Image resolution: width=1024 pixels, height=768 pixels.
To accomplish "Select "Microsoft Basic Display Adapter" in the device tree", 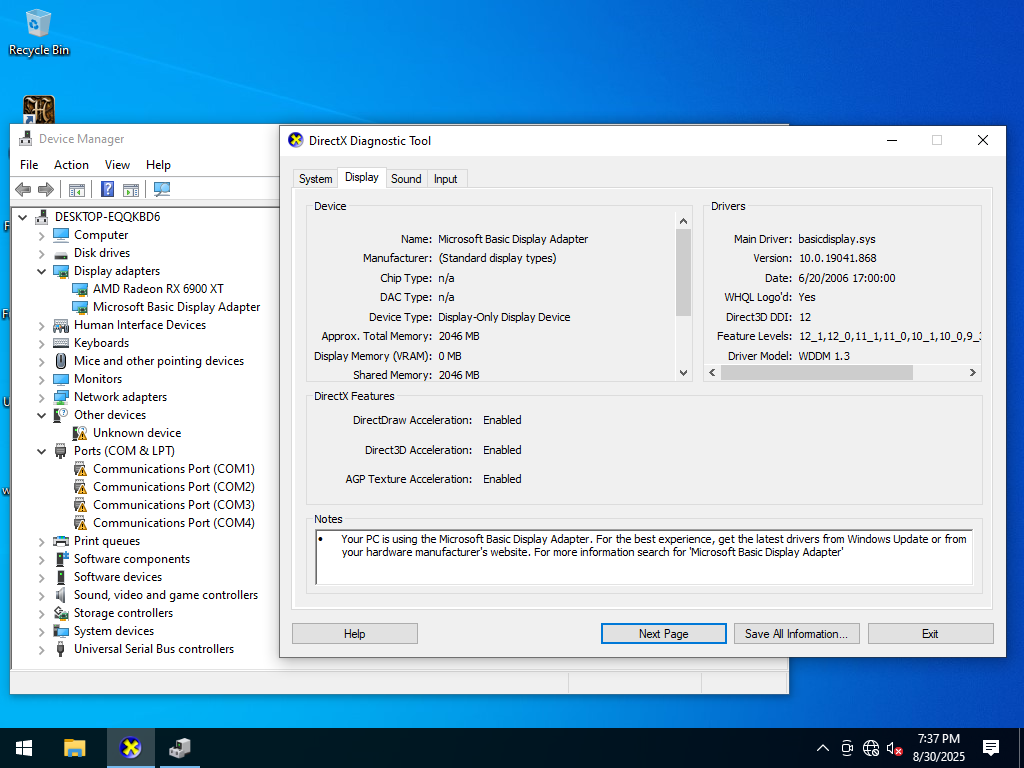I will pos(176,307).
